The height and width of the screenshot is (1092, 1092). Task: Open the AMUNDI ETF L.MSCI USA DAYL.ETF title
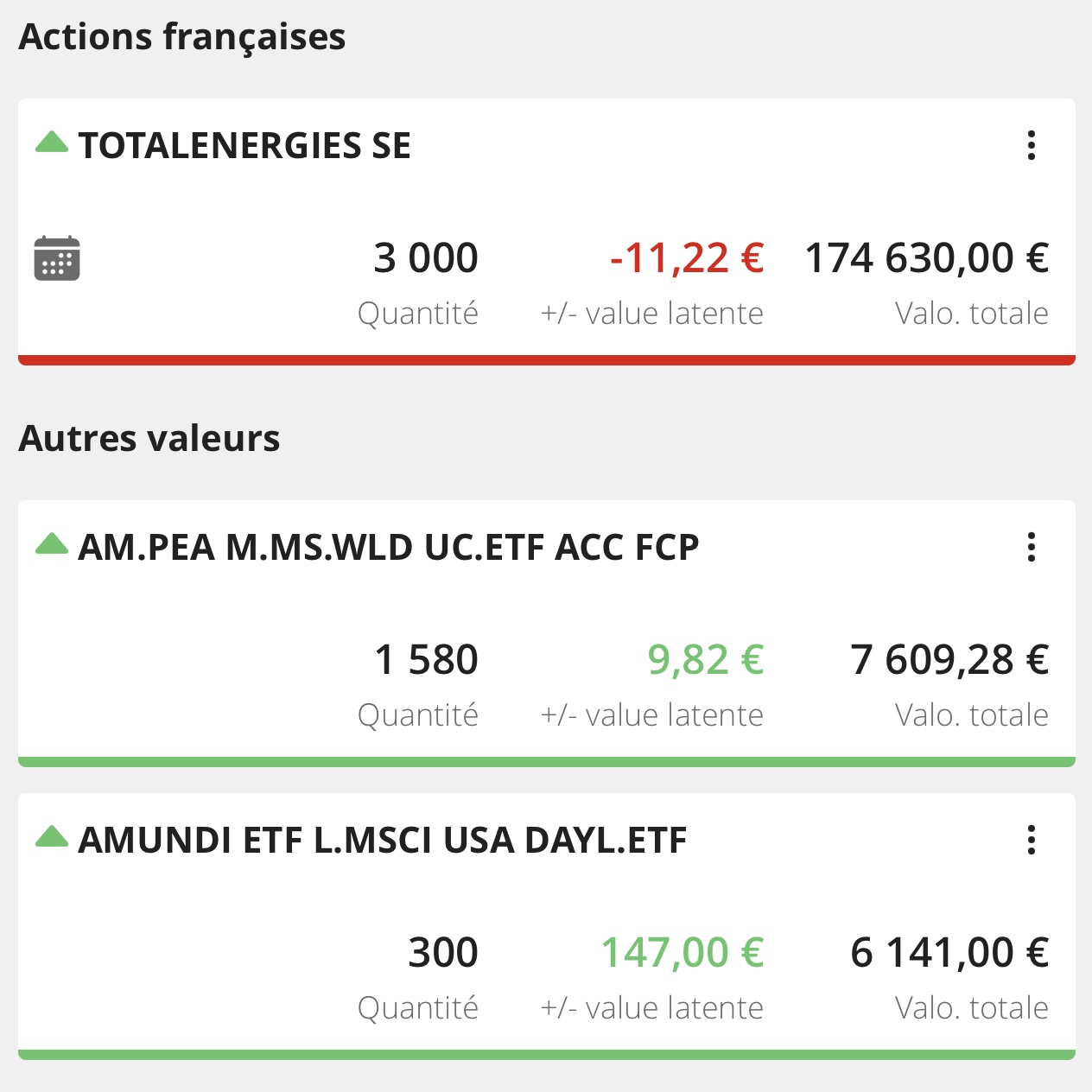(x=383, y=840)
